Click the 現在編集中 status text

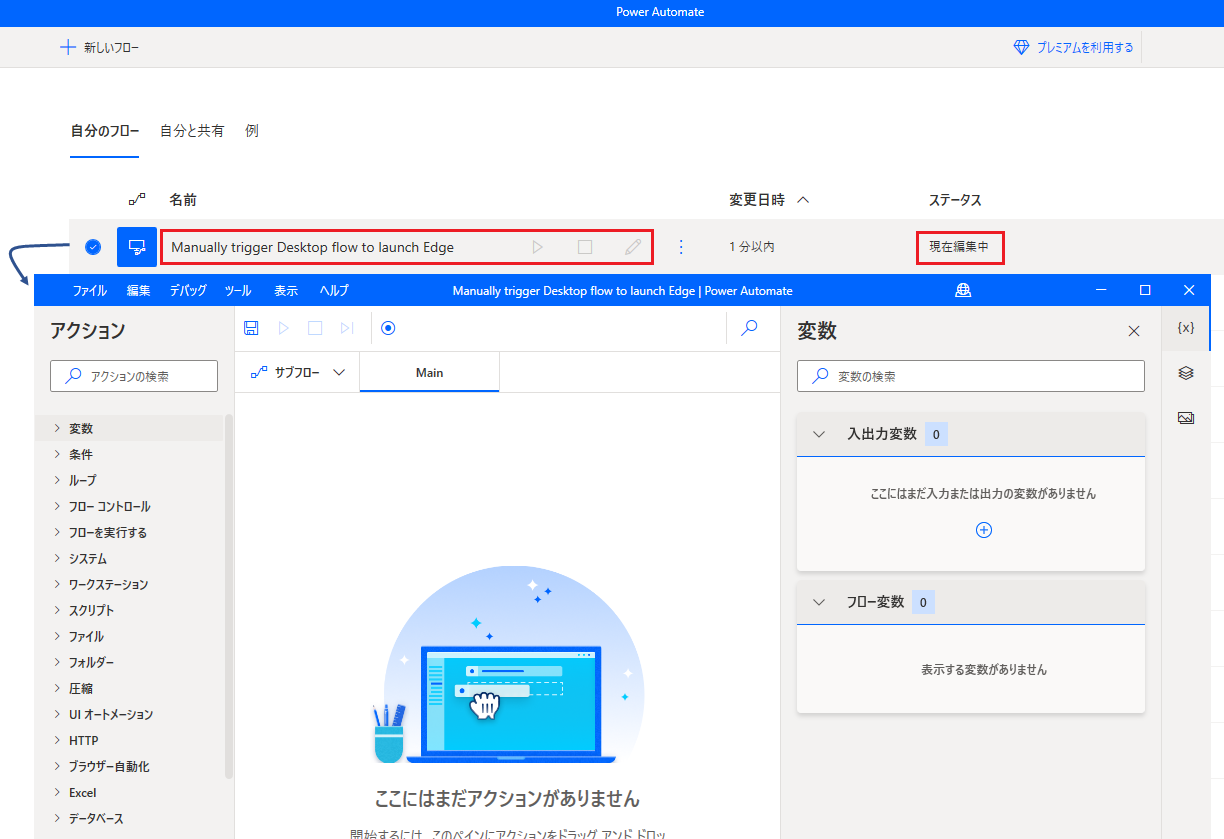click(x=959, y=246)
